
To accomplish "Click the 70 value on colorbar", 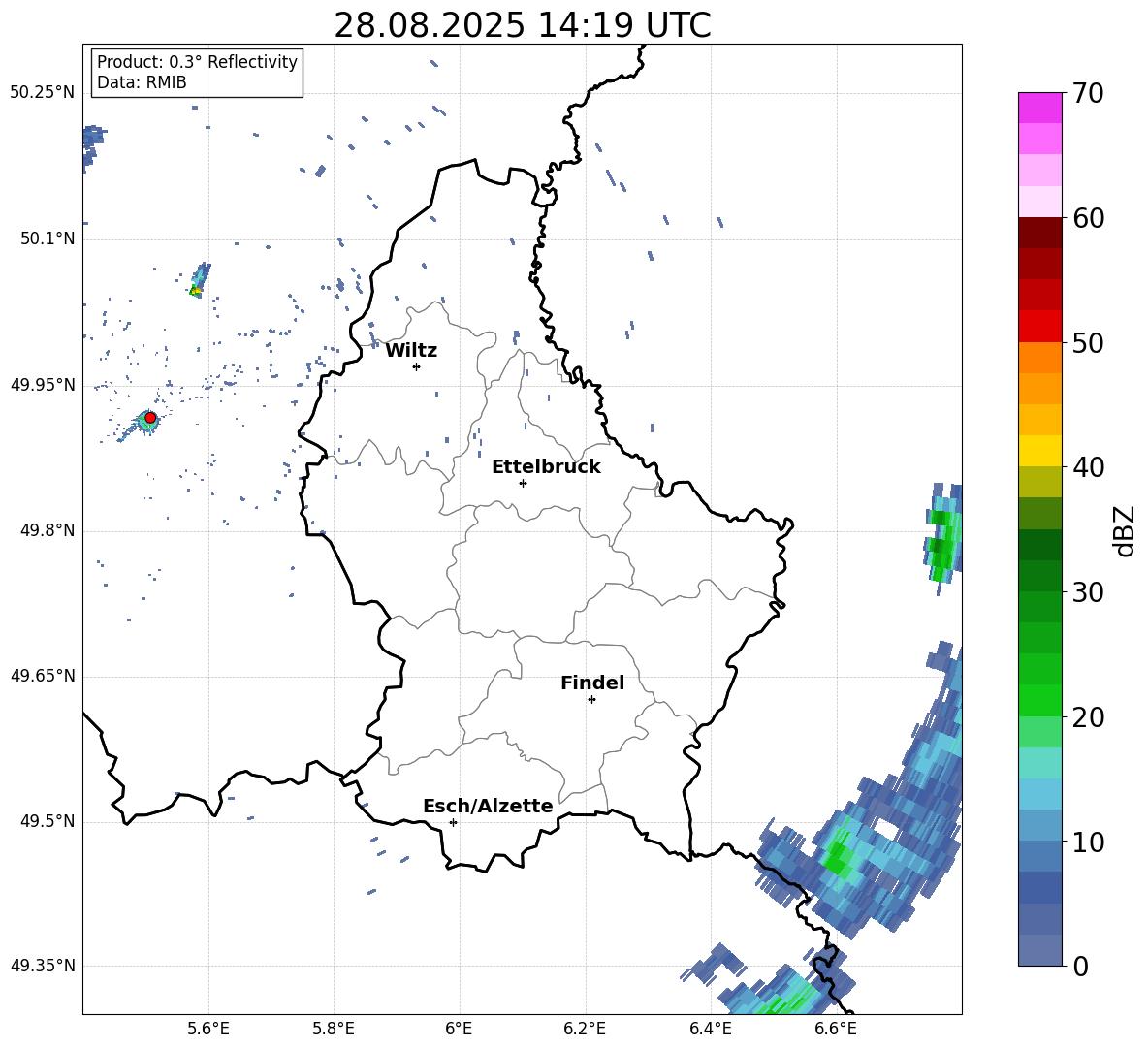I will (1088, 93).
